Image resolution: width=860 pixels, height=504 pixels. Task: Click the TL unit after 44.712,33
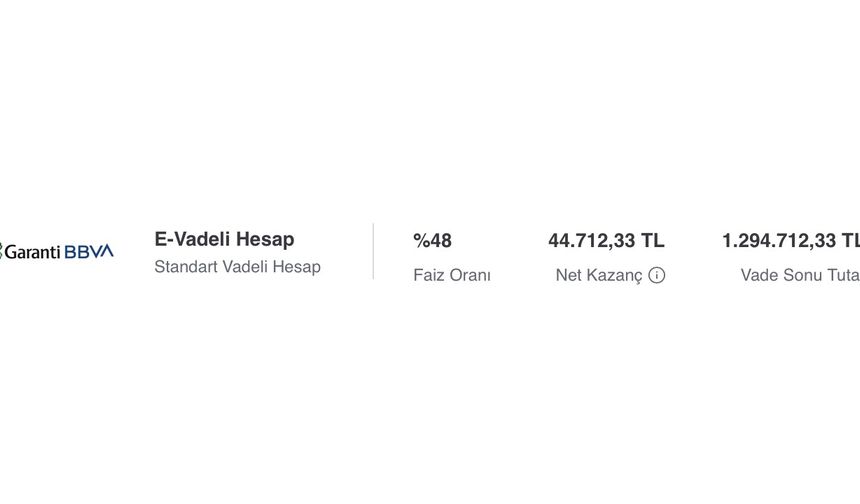coord(653,241)
